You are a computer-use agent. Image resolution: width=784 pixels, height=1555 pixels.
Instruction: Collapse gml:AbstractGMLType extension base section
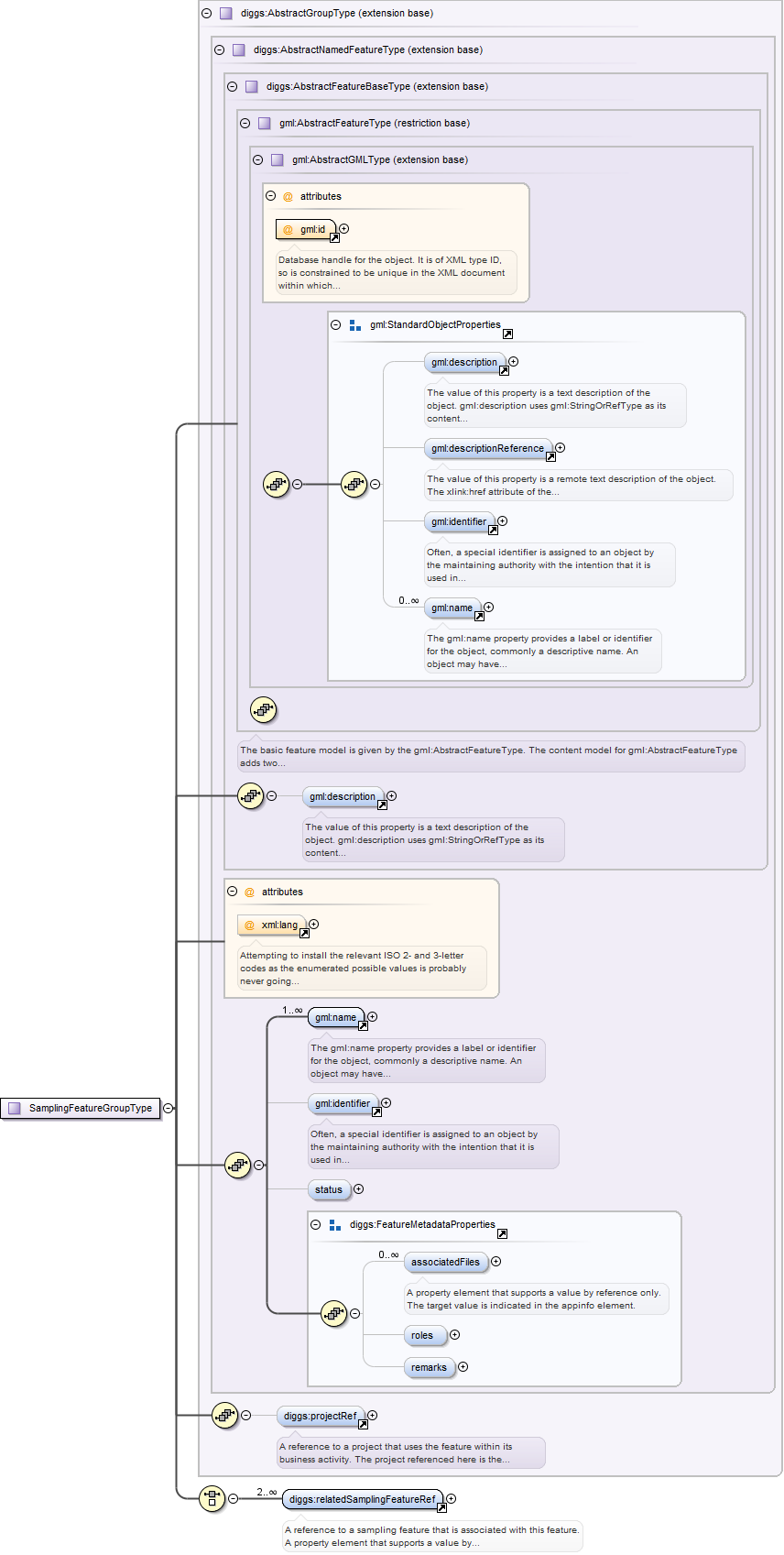tap(257, 159)
